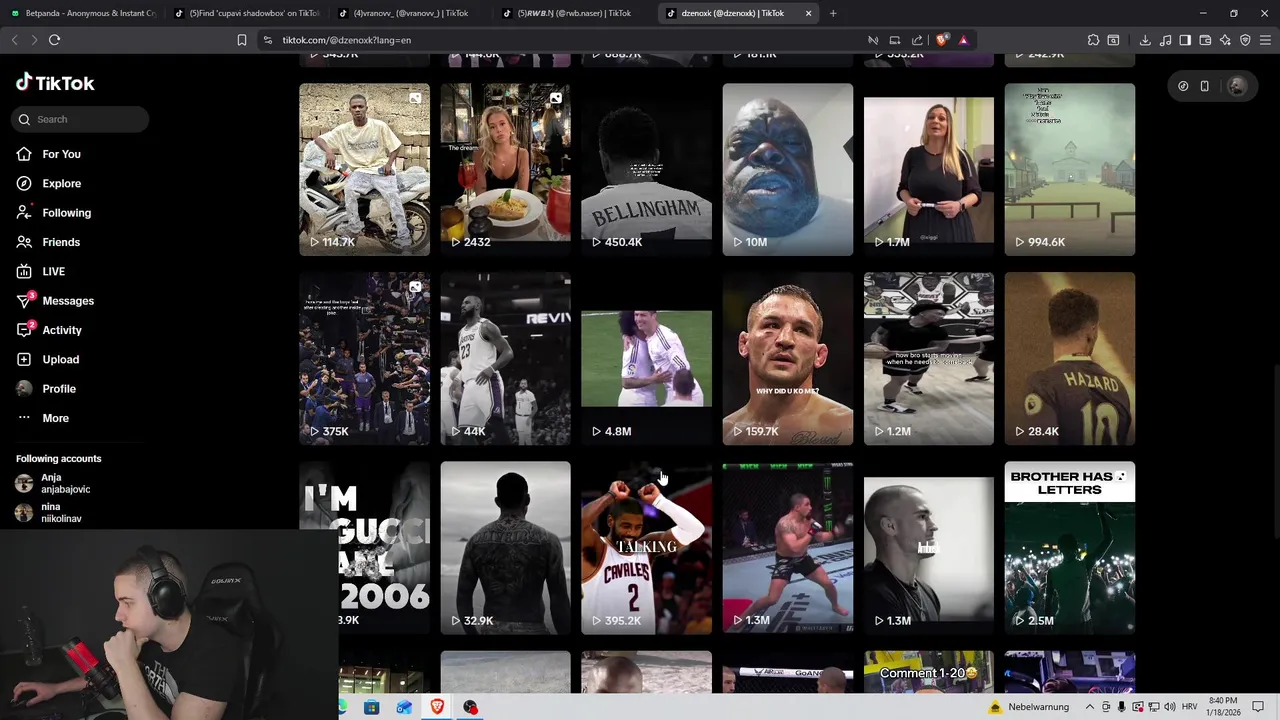
Task: Reload the page with the refresh icon
Action: pos(54,40)
